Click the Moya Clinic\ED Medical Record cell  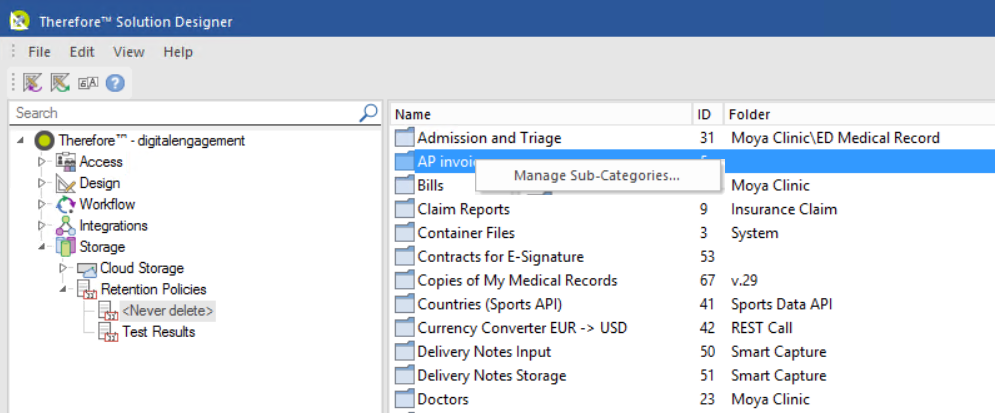tap(835, 138)
